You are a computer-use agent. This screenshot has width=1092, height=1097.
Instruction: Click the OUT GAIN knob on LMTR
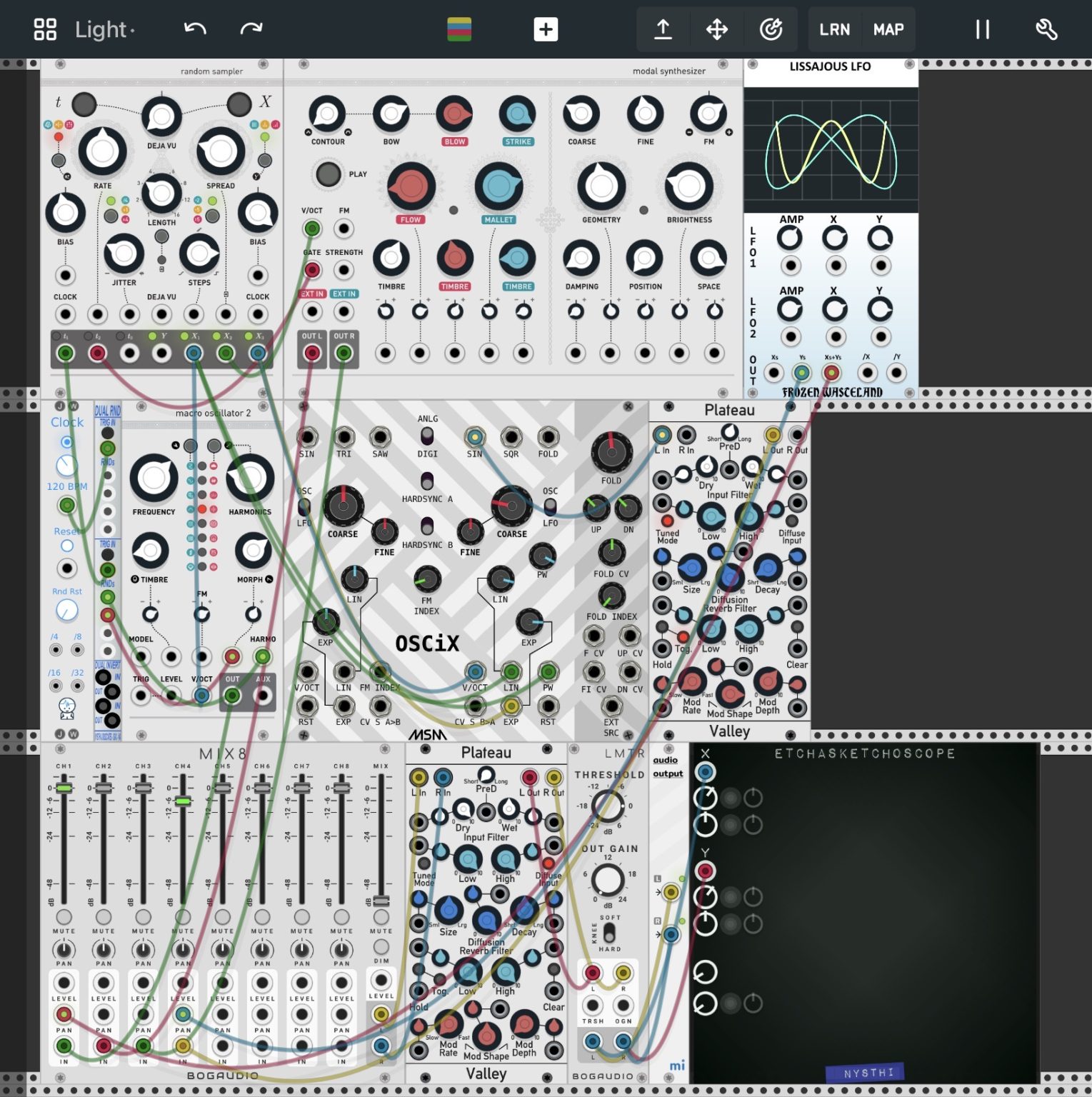[x=608, y=880]
